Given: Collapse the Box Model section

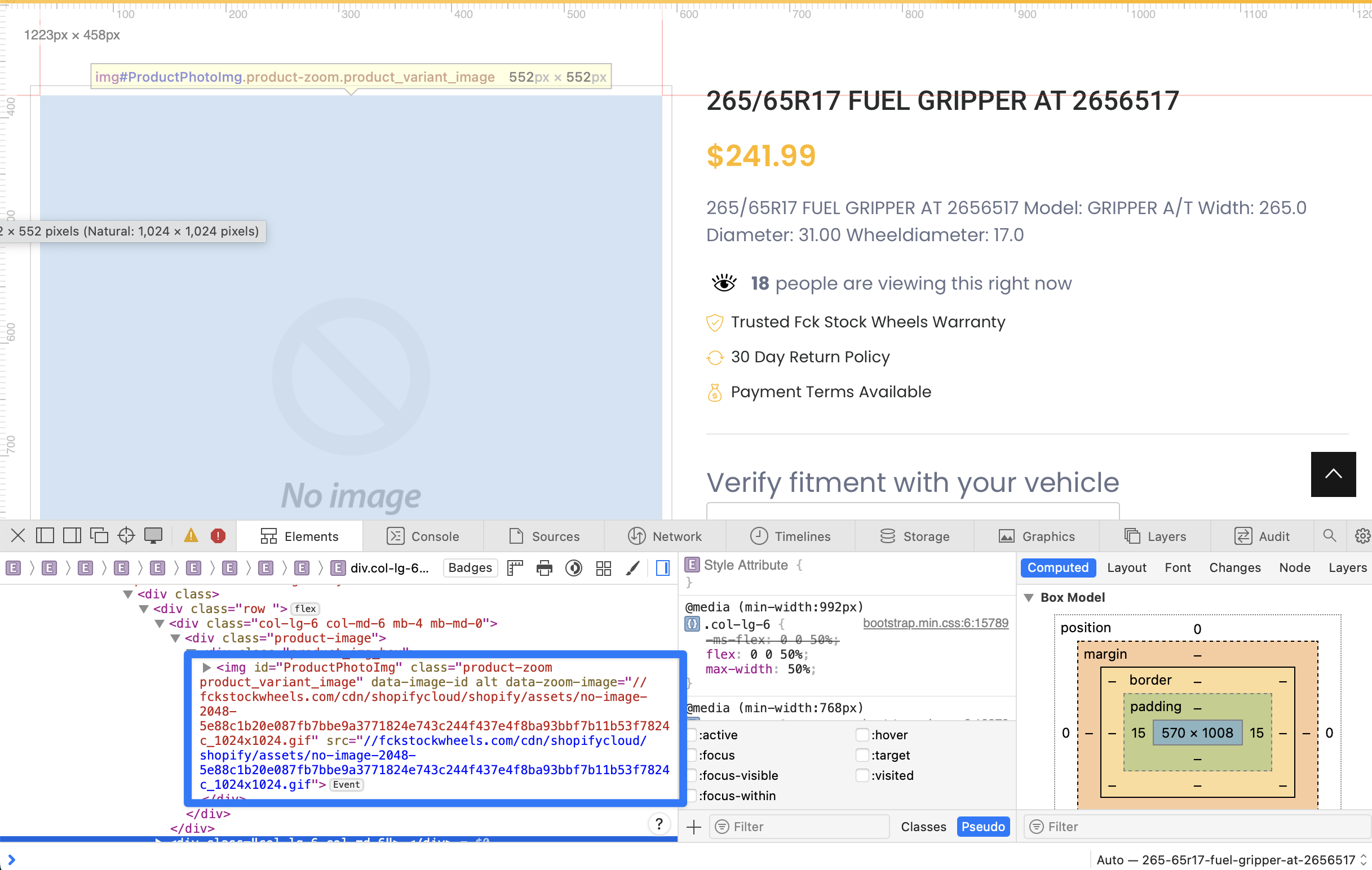Looking at the screenshot, I should pyautogui.click(x=1029, y=597).
